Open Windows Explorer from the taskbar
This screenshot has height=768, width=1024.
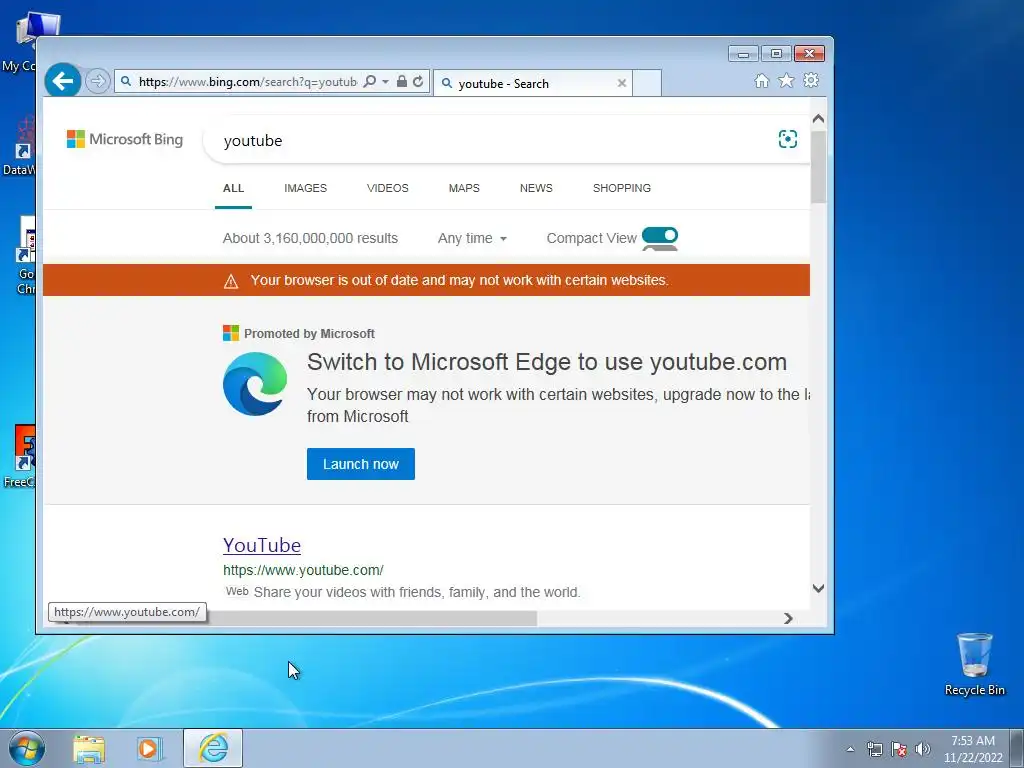click(x=89, y=748)
